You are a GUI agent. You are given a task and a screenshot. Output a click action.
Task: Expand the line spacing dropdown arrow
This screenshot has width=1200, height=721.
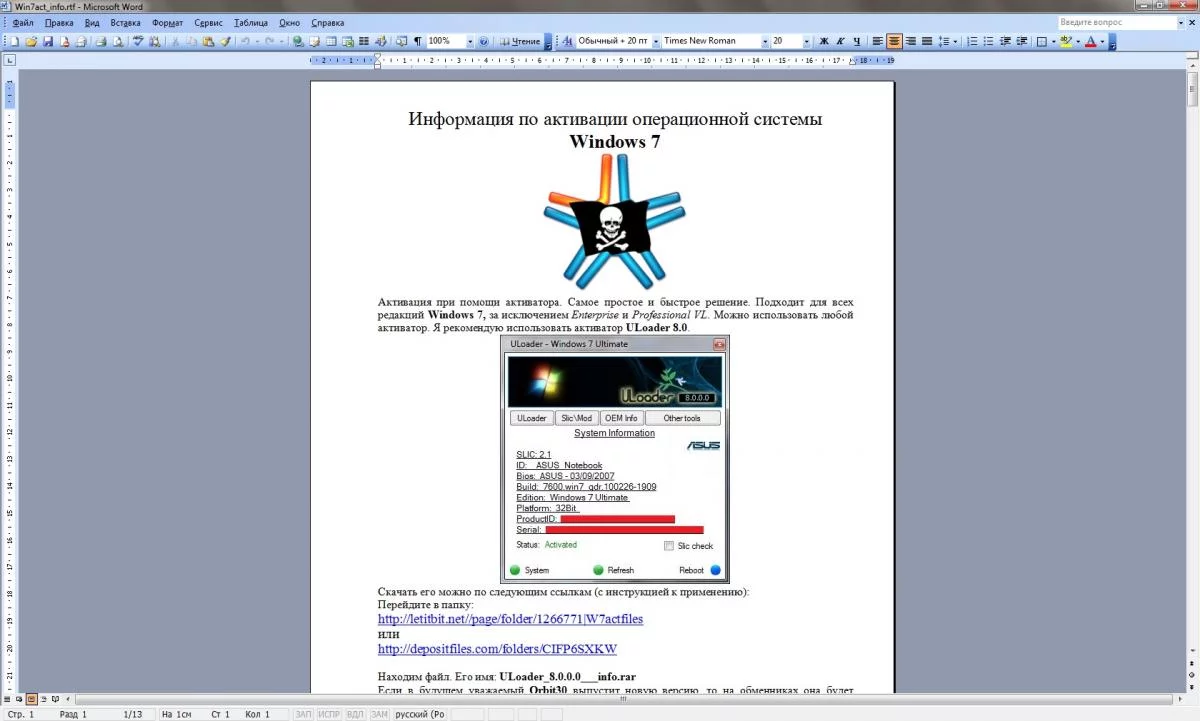pyautogui.click(x=955, y=41)
